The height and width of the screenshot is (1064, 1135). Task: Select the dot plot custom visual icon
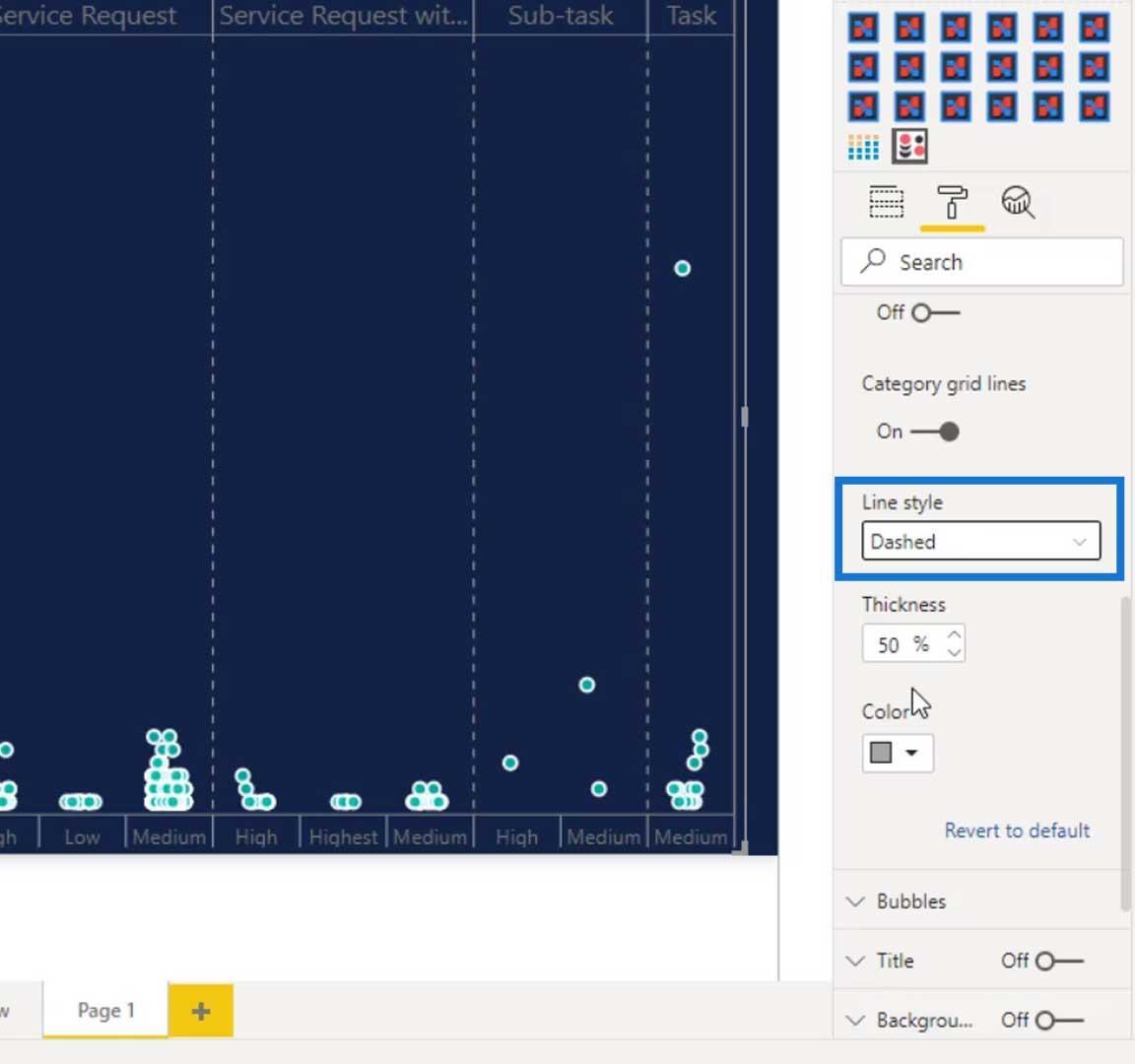click(x=910, y=147)
